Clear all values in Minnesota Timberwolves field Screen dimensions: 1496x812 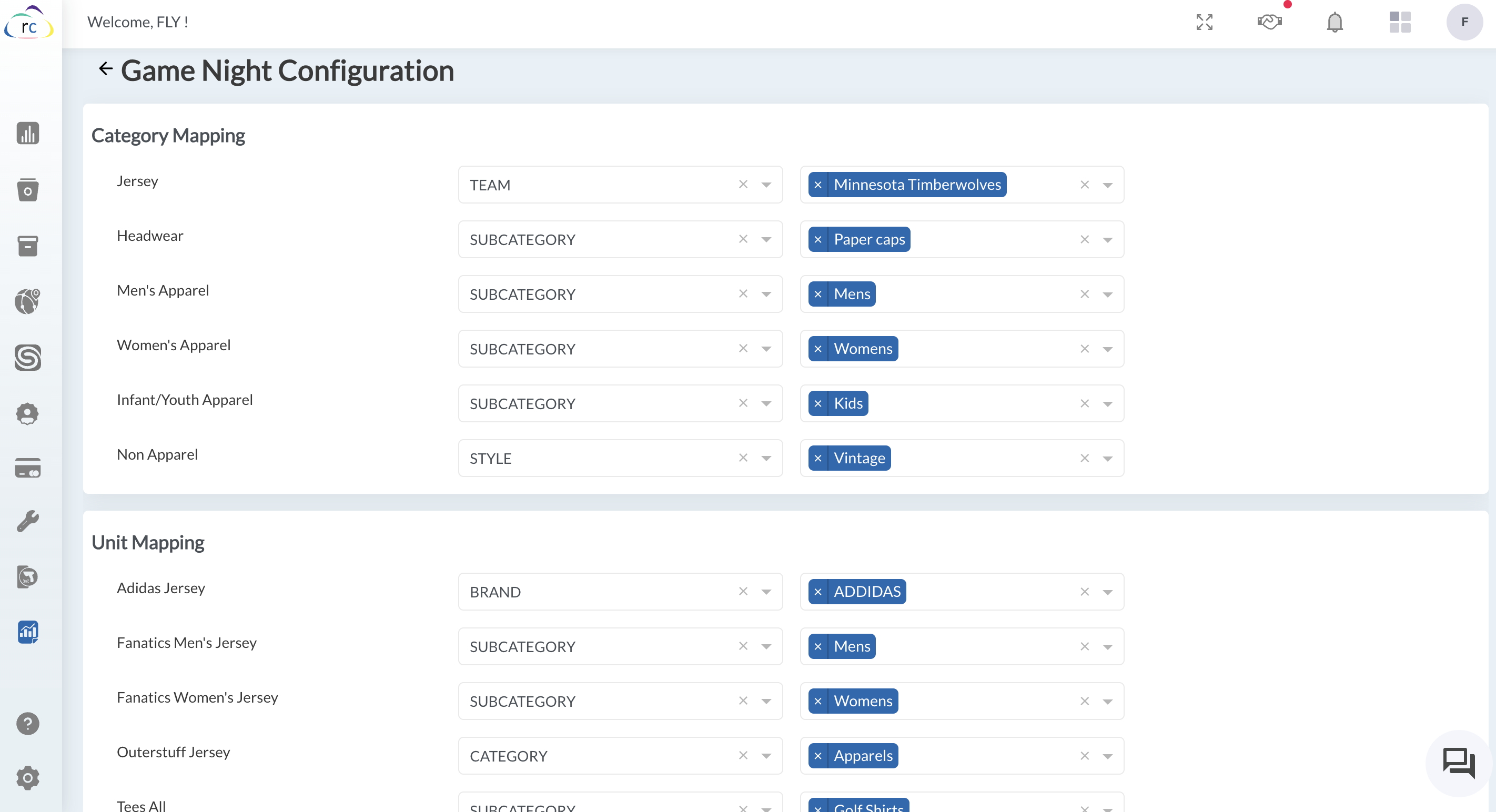pyautogui.click(x=1084, y=185)
